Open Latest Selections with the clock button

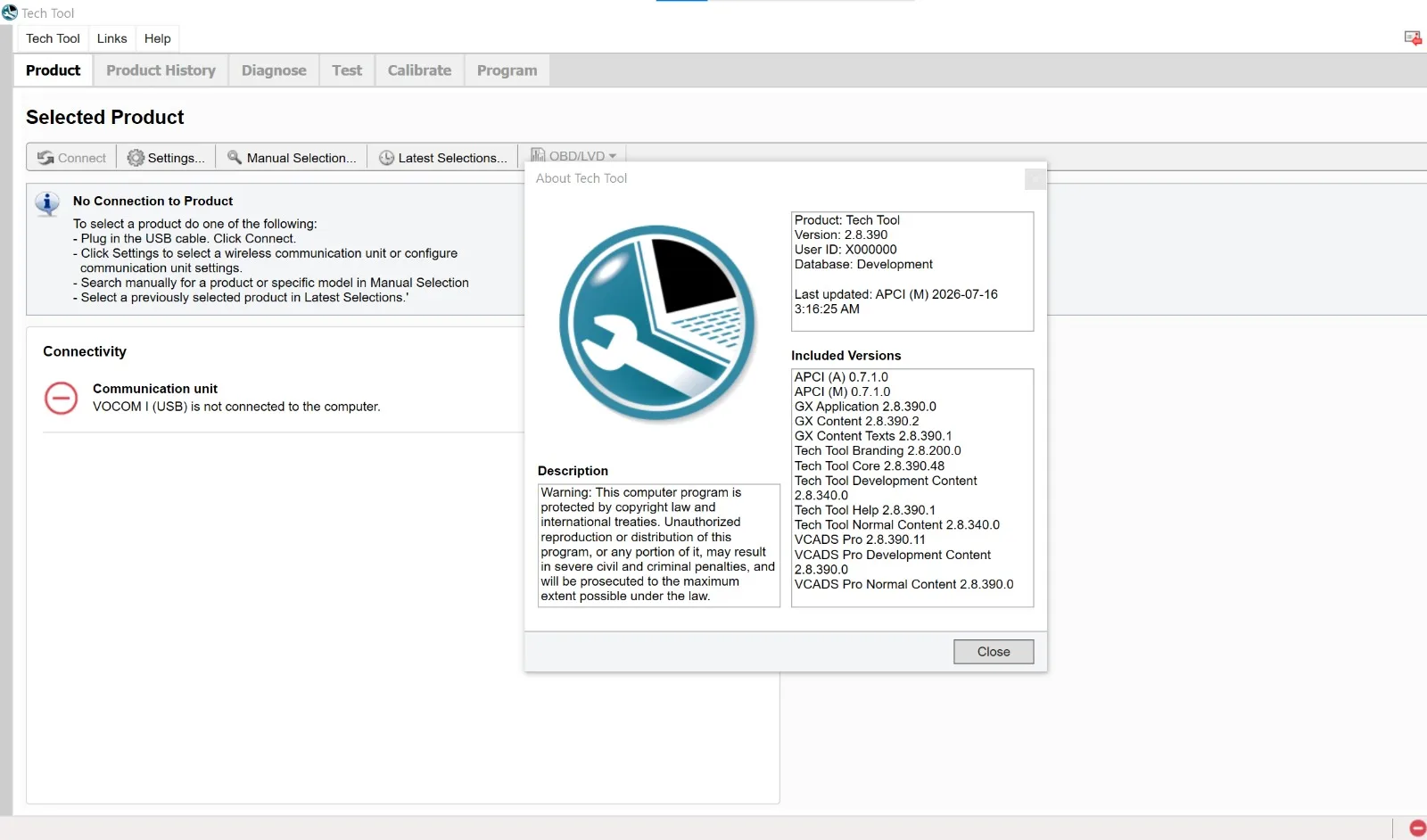443,158
